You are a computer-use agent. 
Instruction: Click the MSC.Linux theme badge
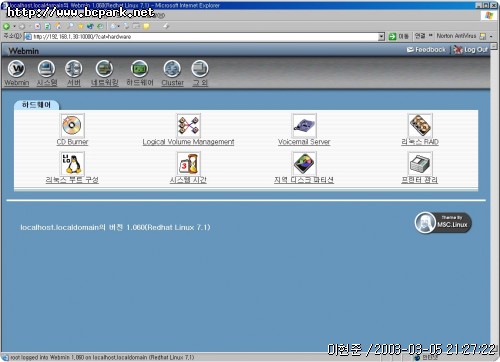click(x=443, y=222)
